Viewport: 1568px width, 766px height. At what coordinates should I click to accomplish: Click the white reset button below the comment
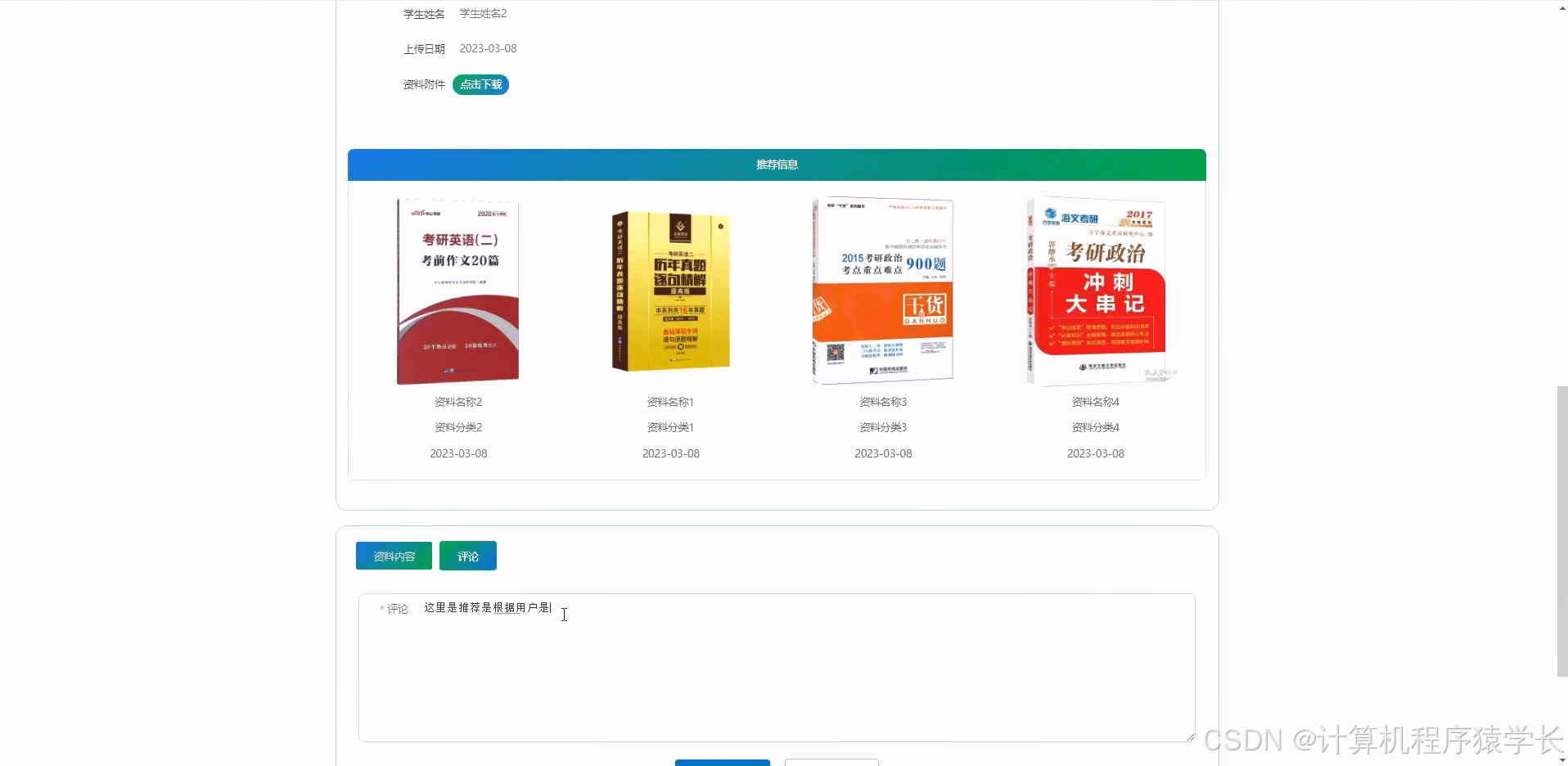831,764
